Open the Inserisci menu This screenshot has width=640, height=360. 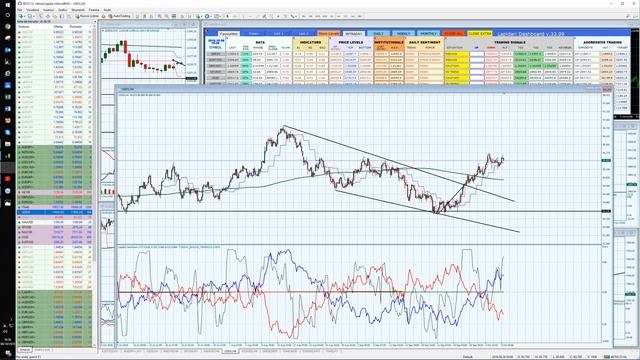click(x=49, y=10)
